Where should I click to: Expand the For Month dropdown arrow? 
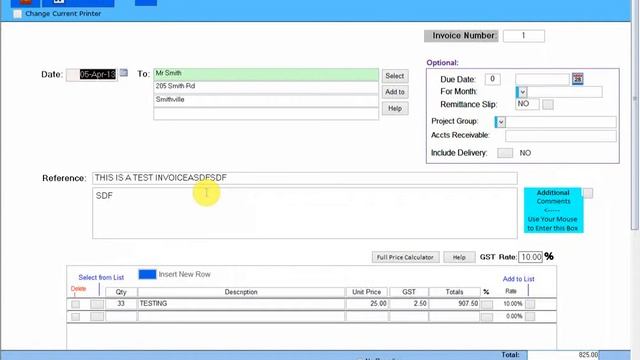[x=522, y=92]
